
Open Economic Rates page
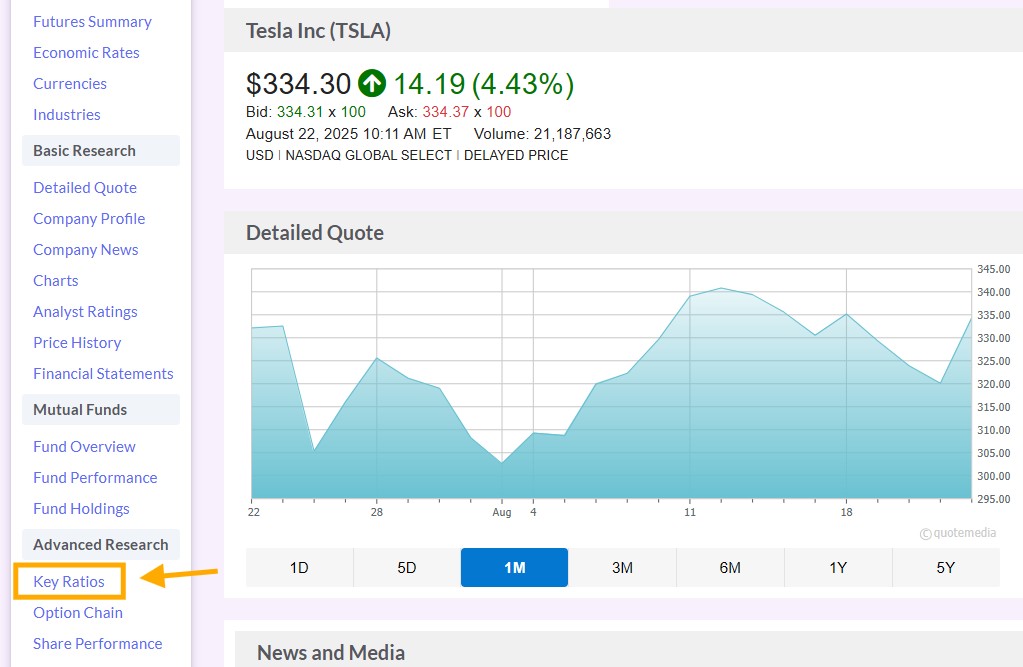coord(86,53)
